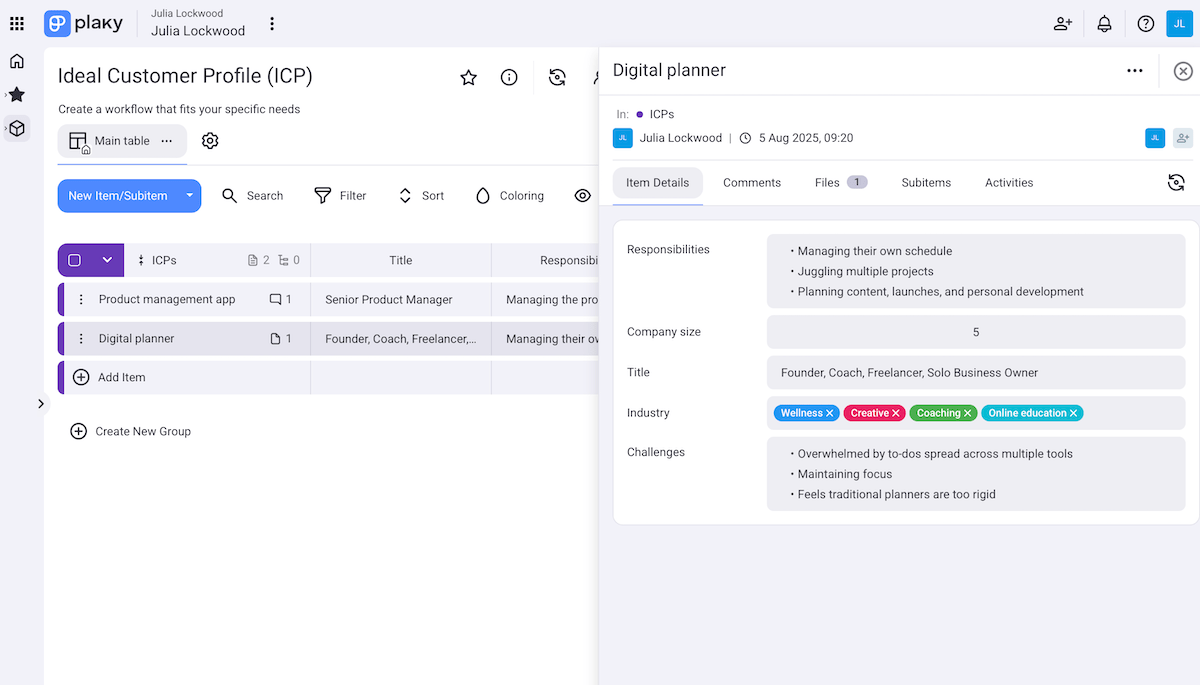1200x685 pixels.
Task: Open the New Item/Subitem dropdown arrow
Action: pyautogui.click(x=190, y=196)
